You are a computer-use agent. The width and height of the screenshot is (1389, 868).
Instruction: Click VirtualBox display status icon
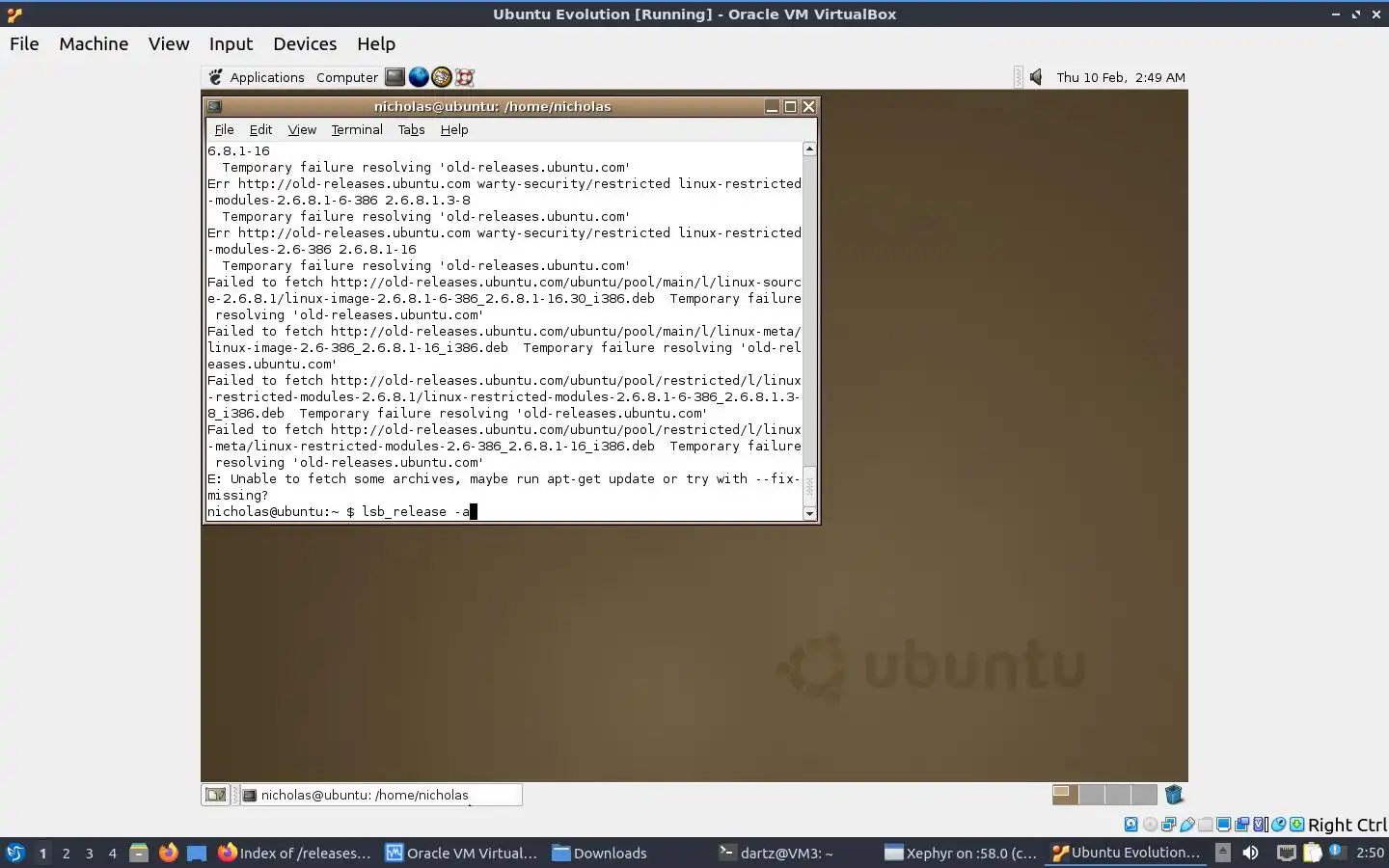pyautogui.click(x=1223, y=825)
